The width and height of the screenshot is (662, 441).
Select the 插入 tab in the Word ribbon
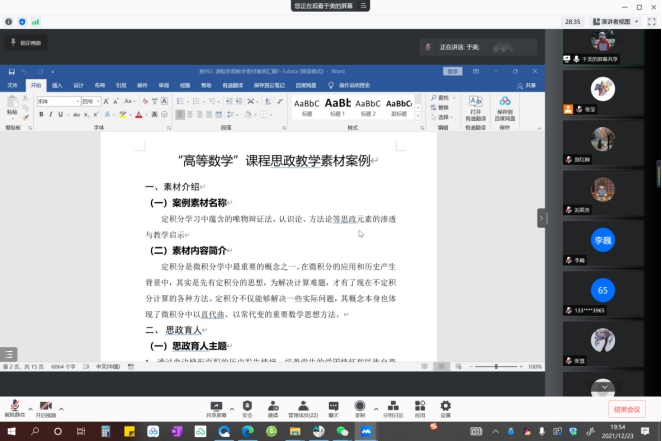click(x=57, y=86)
